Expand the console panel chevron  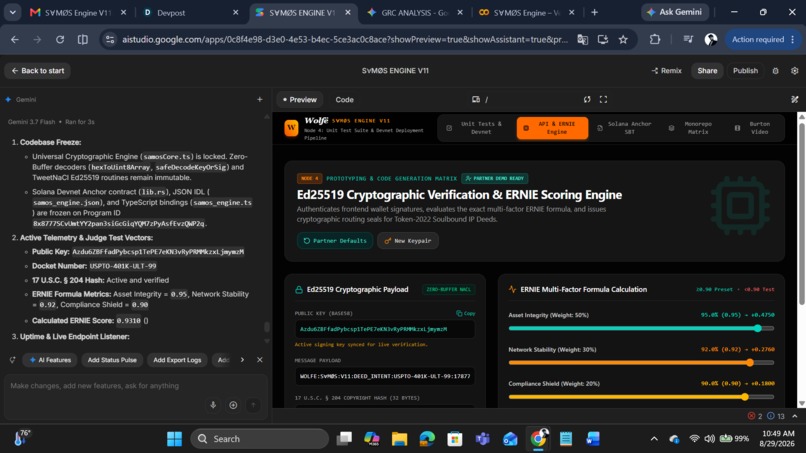pyautogui.click(x=795, y=416)
